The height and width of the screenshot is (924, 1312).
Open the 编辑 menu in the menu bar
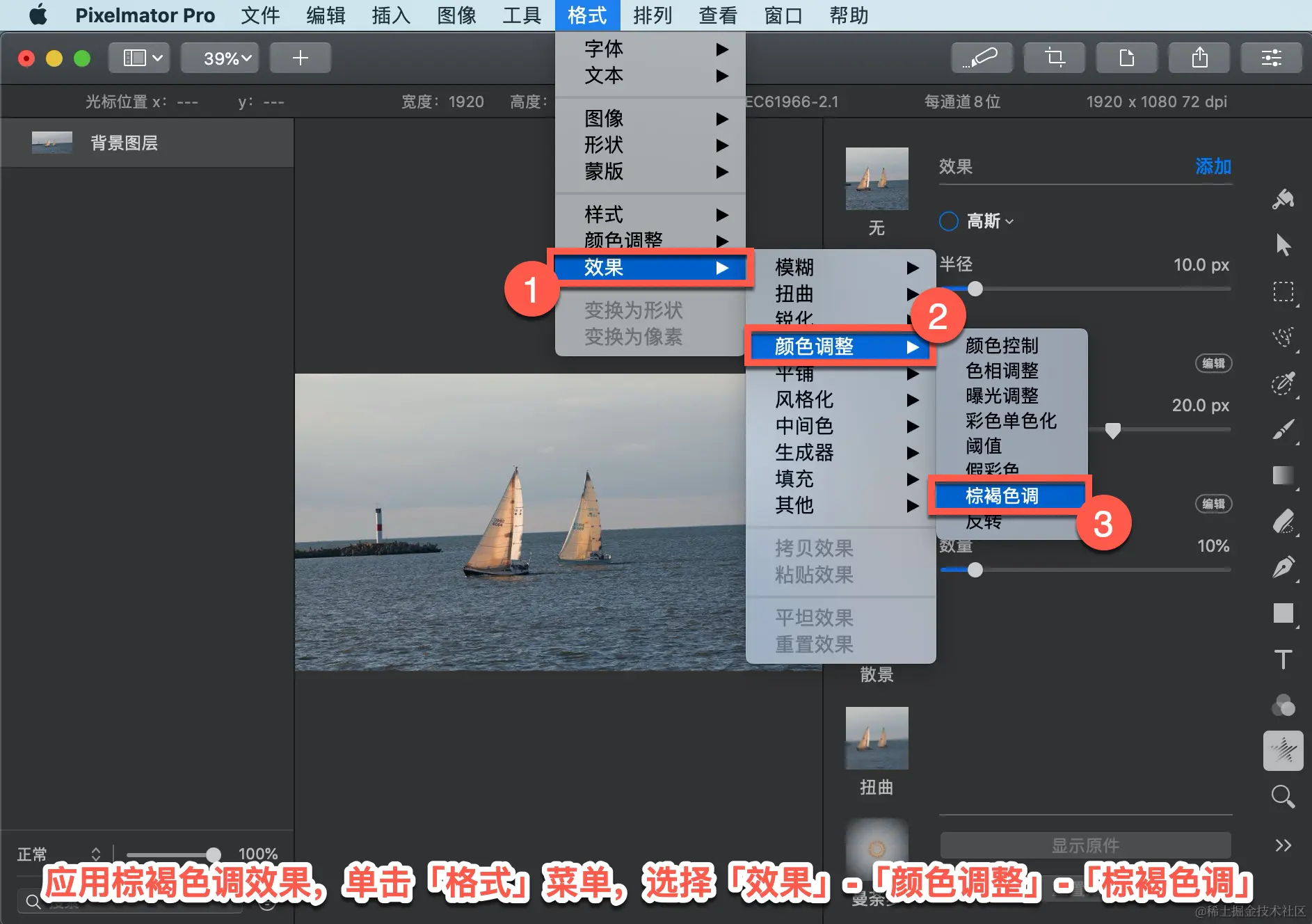[326, 15]
